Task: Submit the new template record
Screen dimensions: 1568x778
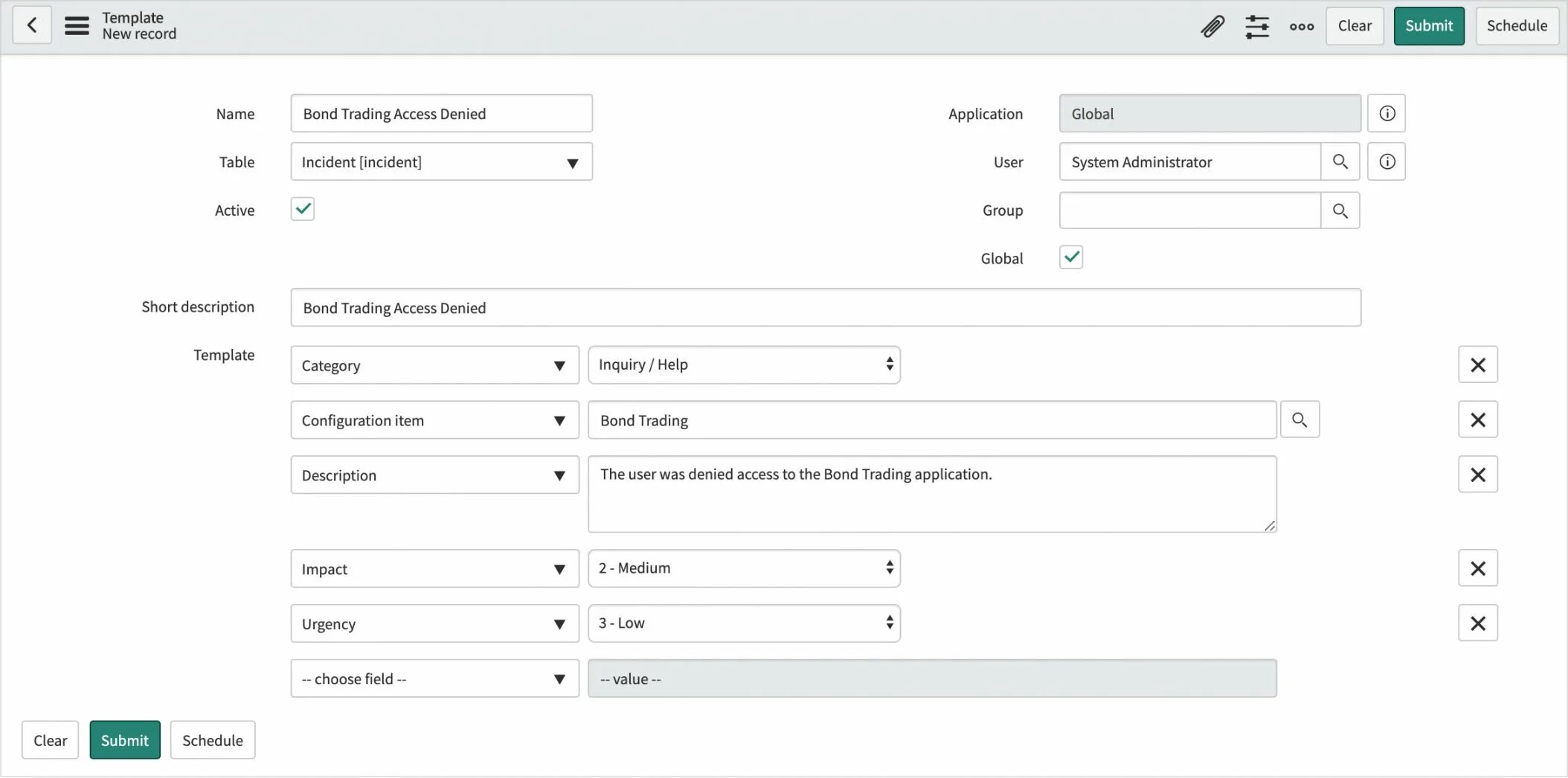Action: pyautogui.click(x=1428, y=25)
